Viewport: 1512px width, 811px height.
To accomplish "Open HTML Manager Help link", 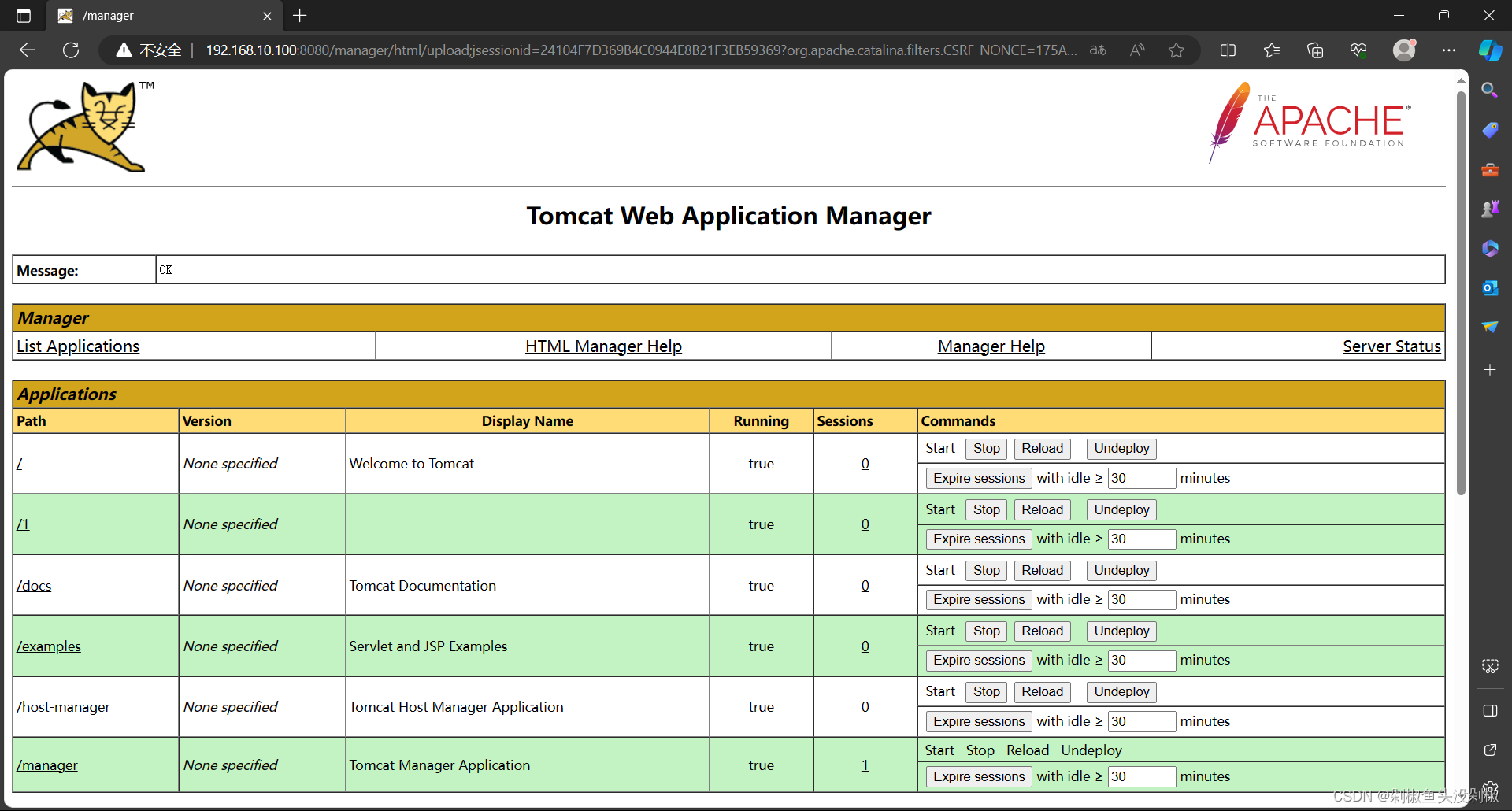I will pyautogui.click(x=603, y=346).
